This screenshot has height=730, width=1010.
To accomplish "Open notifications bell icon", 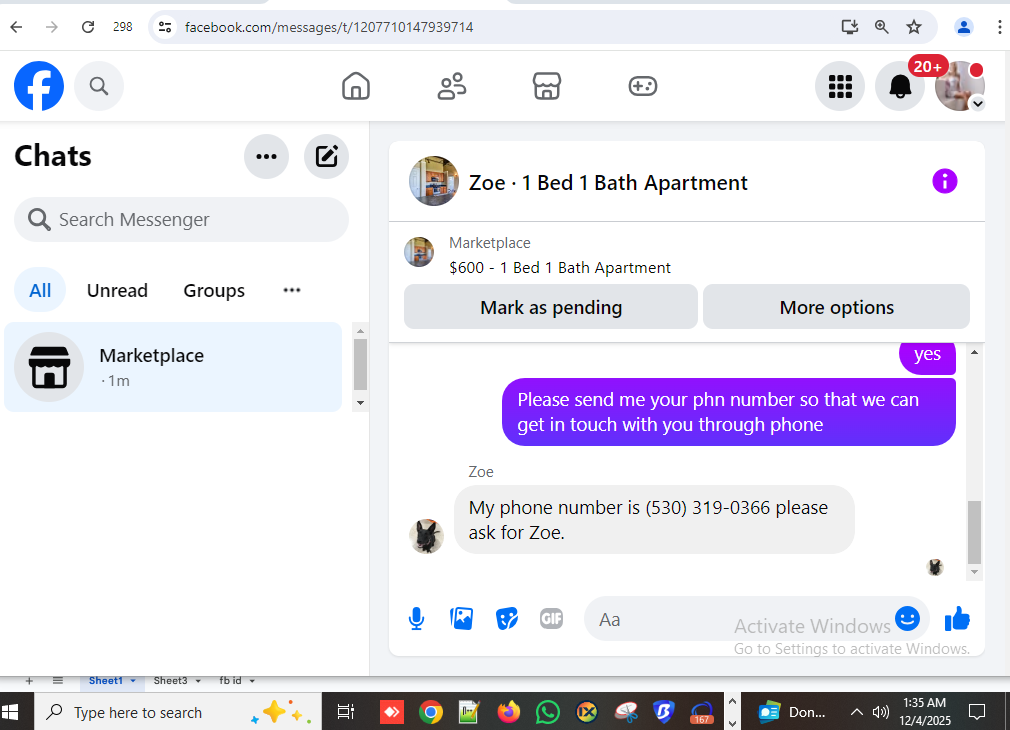I will [x=900, y=86].
